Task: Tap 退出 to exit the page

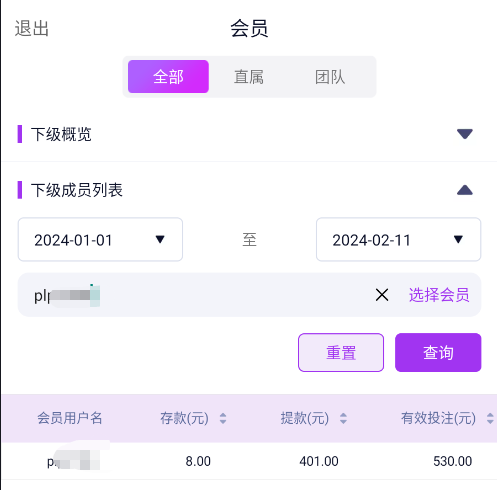Action: 32,28
